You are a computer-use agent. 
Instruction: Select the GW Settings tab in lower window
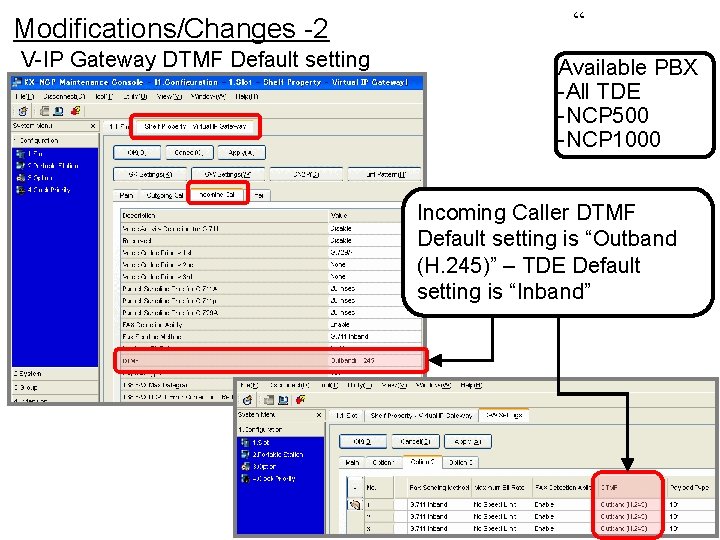[504, 415]
